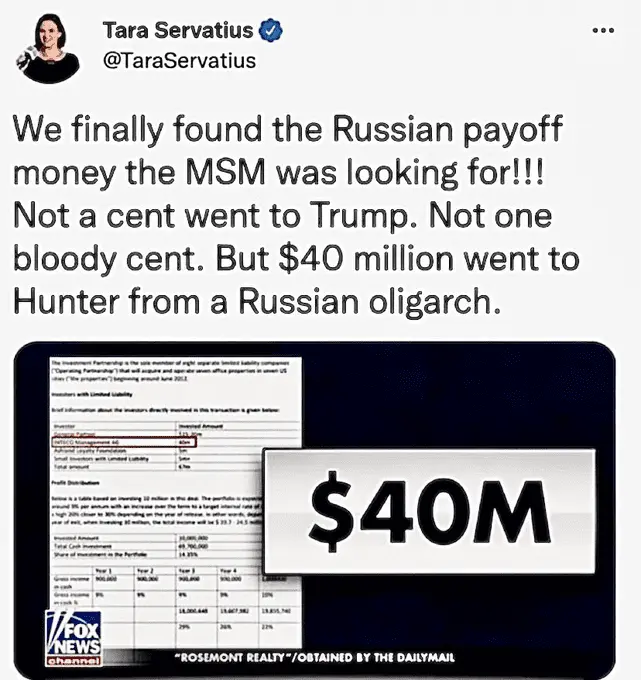Screen dimensions: 641x680
Task: Click the word Hunter in tweet
Action: pos(66,301)
